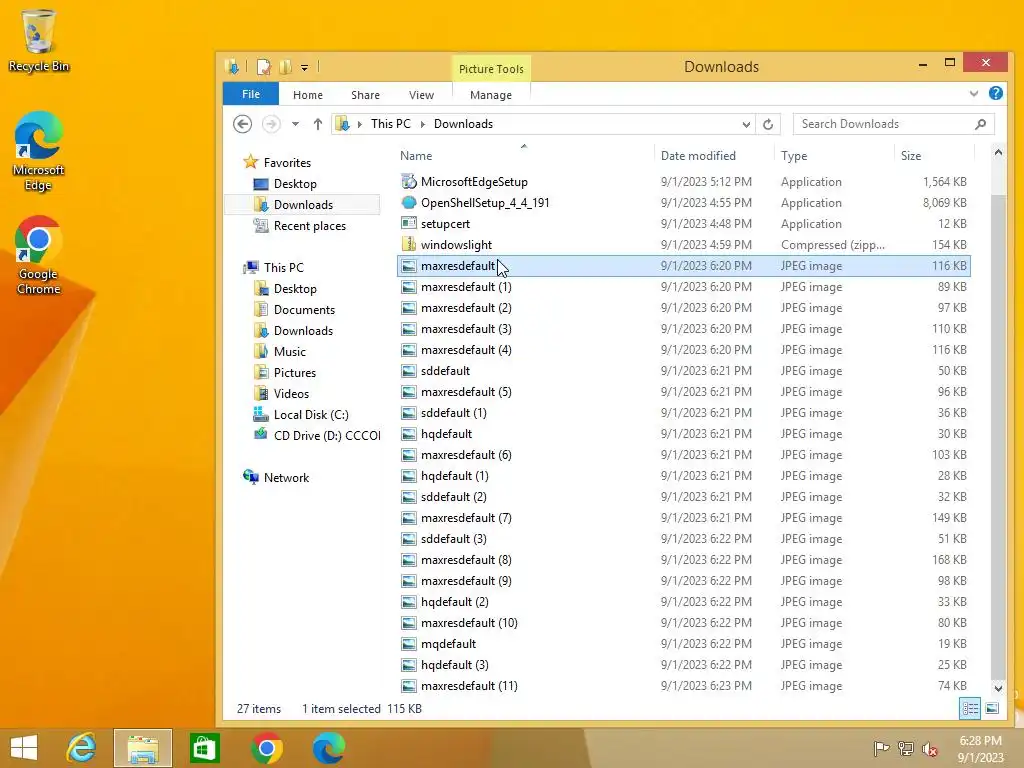Click the scroll up arrow of file list
The image size is (1024, 768).
pyautogui.click(x=998, y=152)
